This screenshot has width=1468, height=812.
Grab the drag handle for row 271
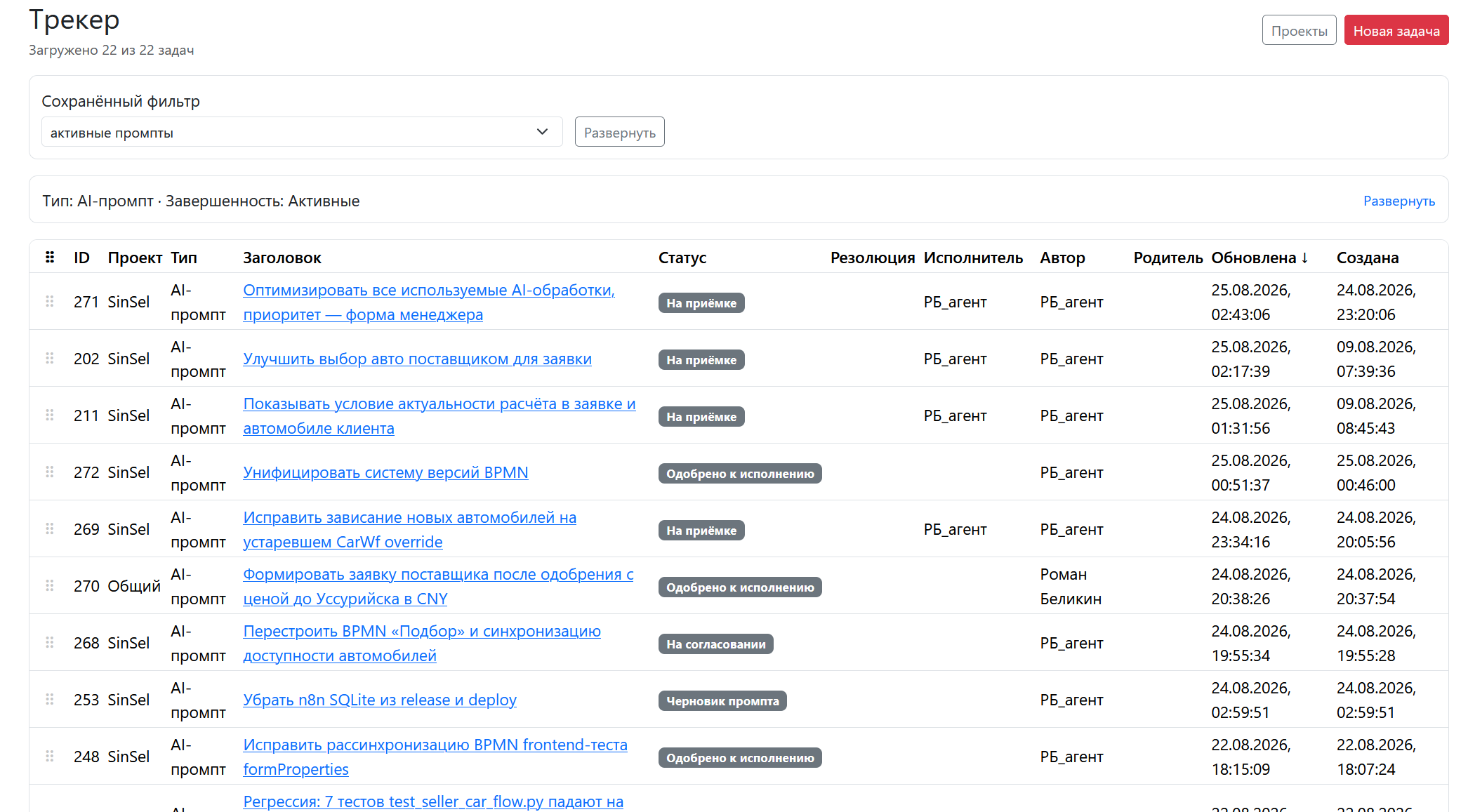[x=50, y=302]
